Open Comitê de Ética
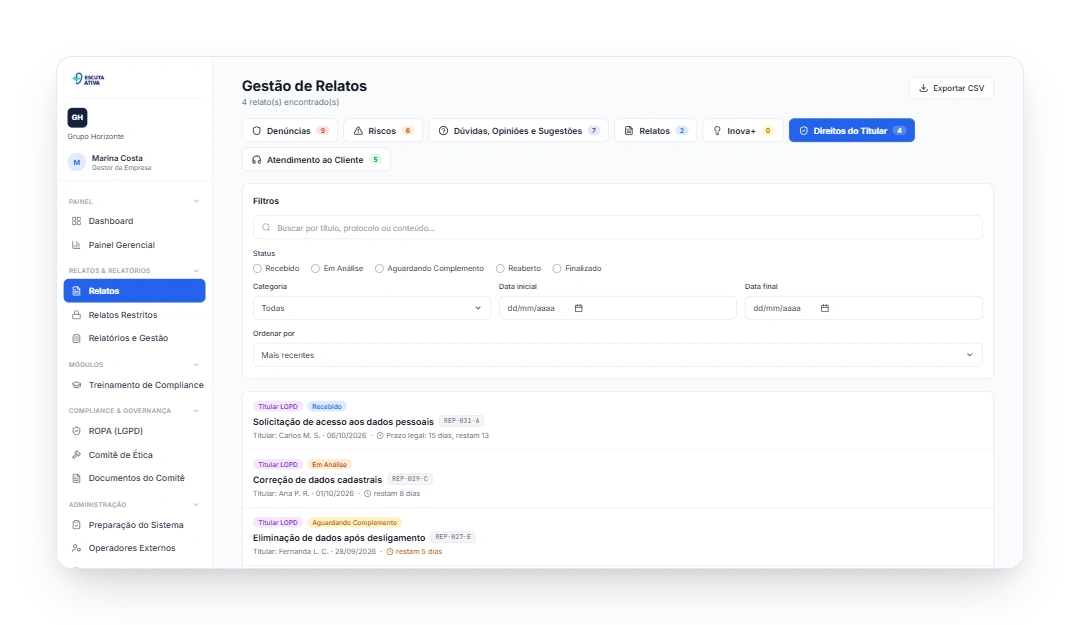 pos(134,455)
